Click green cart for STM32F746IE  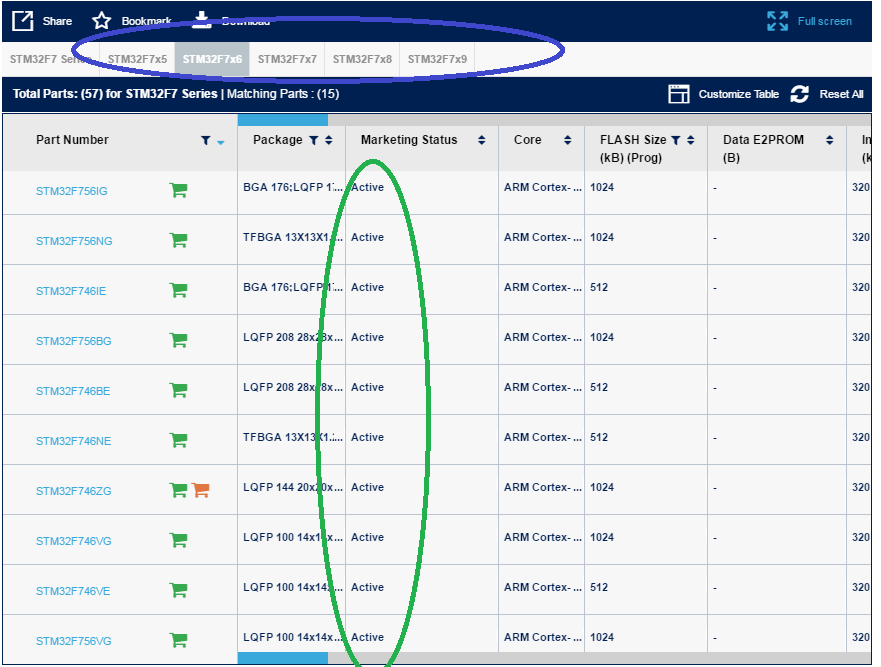point(179,290)
